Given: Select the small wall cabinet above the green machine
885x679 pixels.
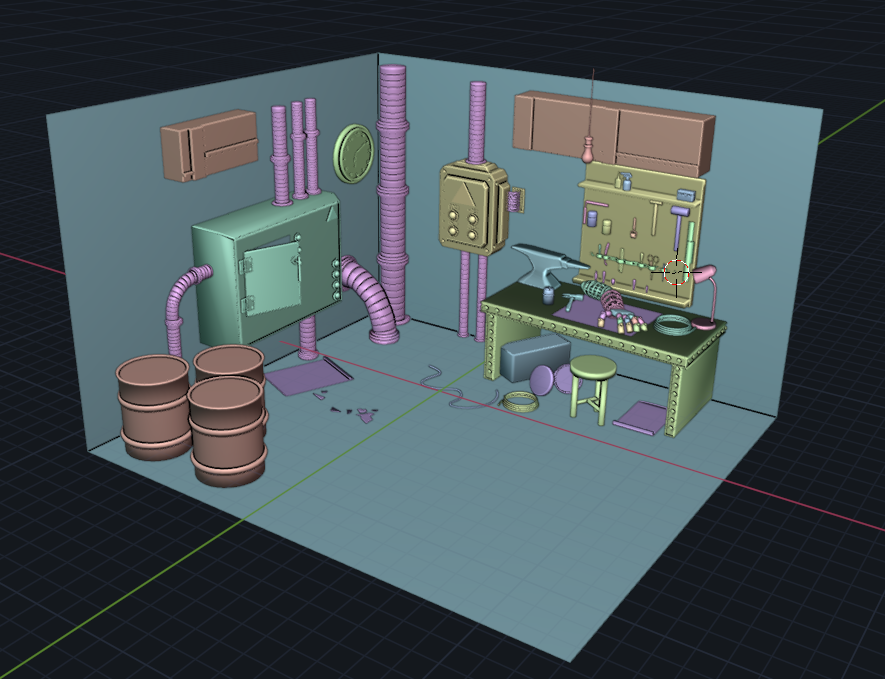Looking at the screenshot, I should click(209, 146).
